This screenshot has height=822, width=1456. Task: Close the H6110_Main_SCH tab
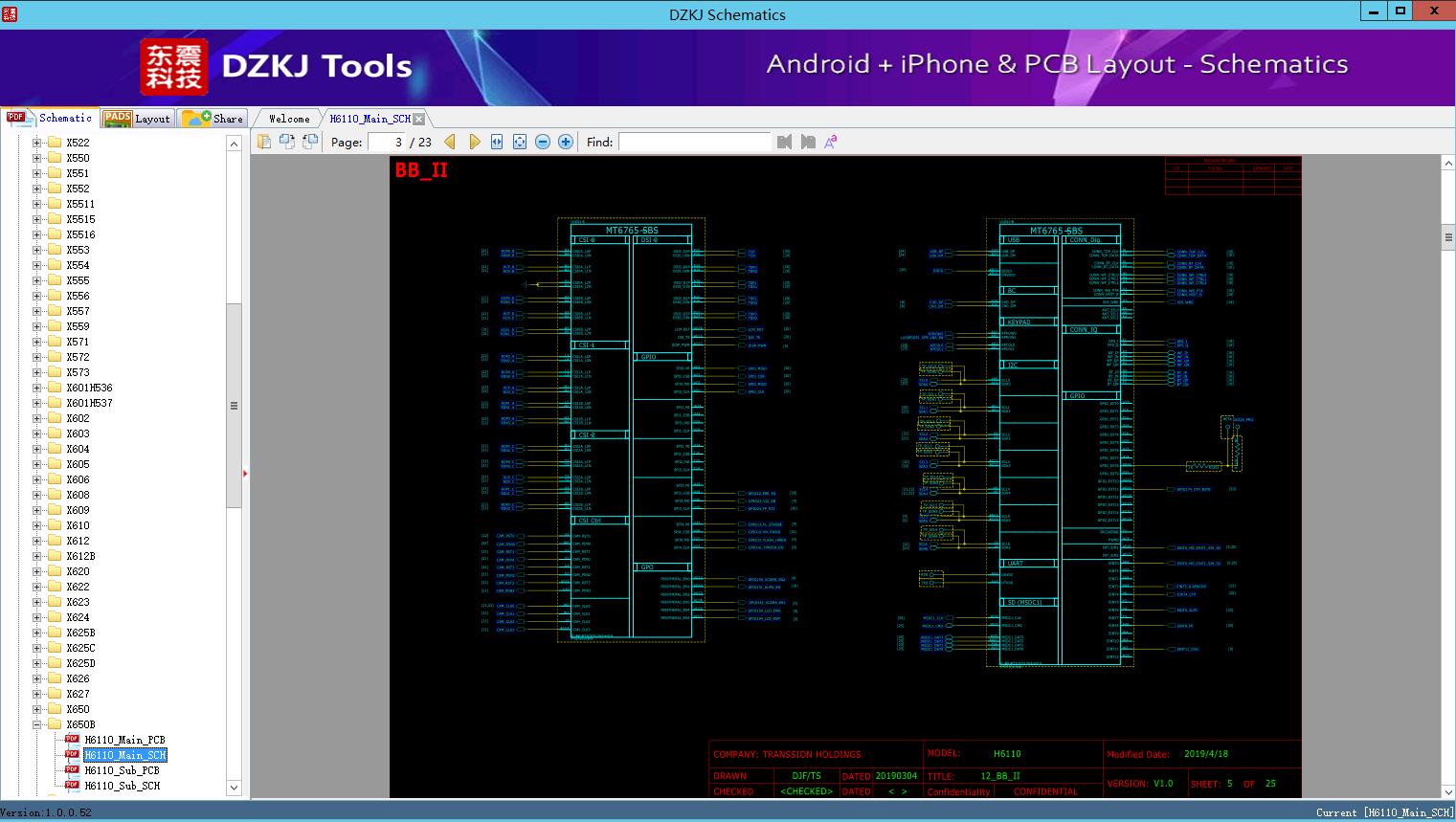[x=419, y=119]
